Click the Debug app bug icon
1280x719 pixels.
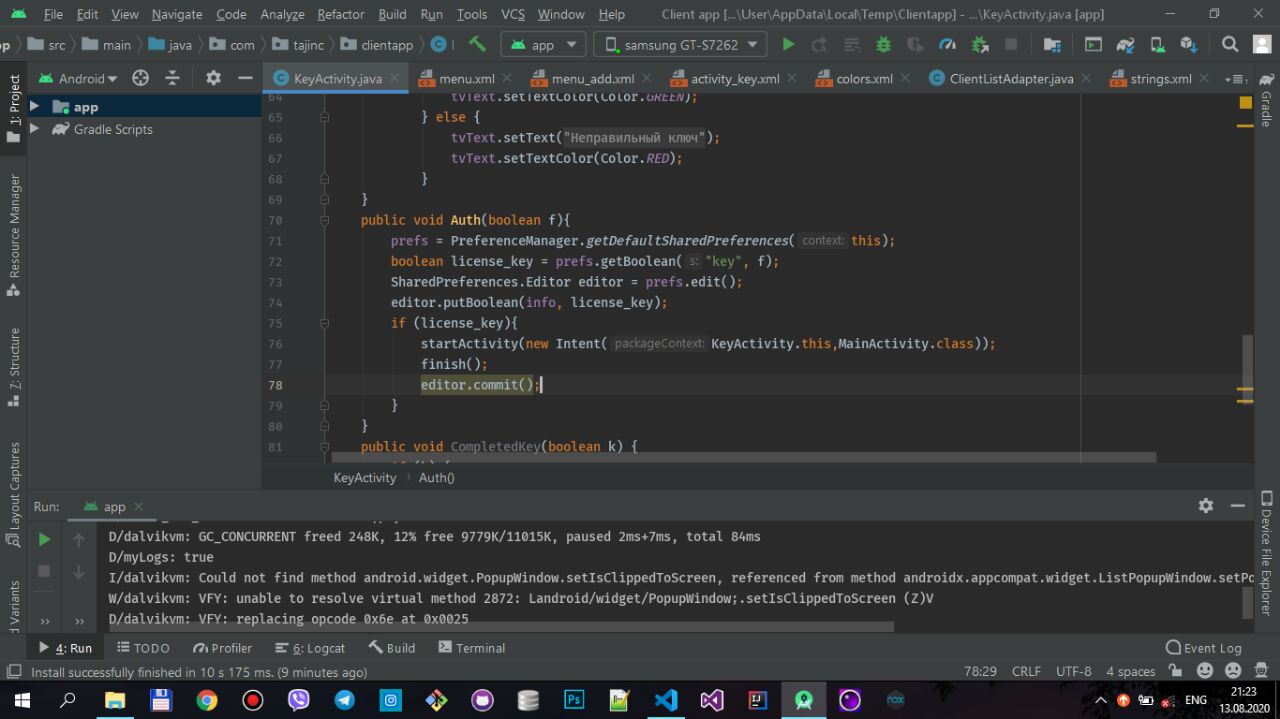pos(883,44)
